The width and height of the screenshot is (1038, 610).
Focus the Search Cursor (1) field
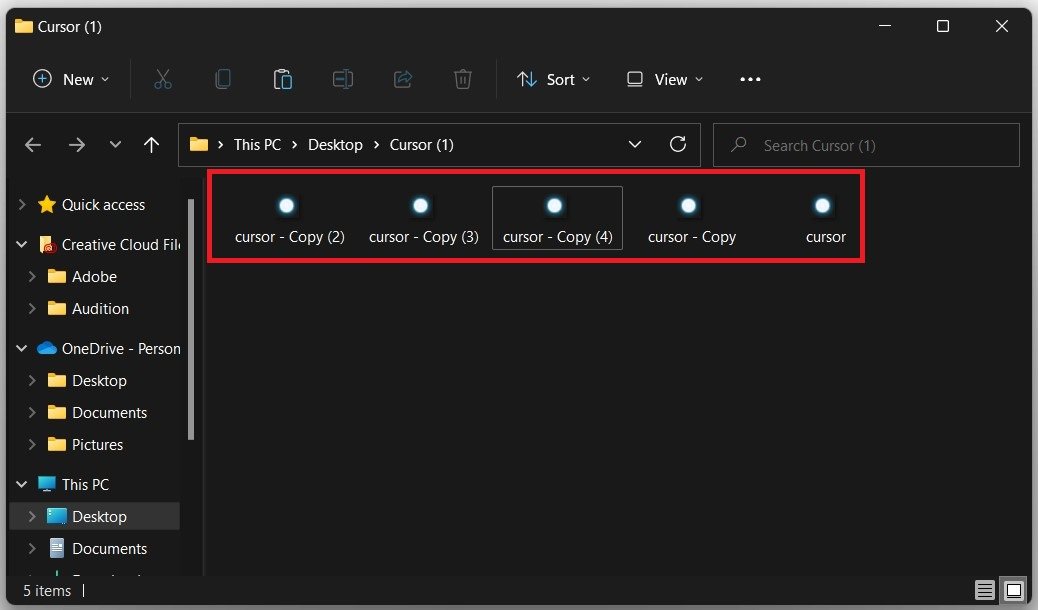click(x=866, y=145)
